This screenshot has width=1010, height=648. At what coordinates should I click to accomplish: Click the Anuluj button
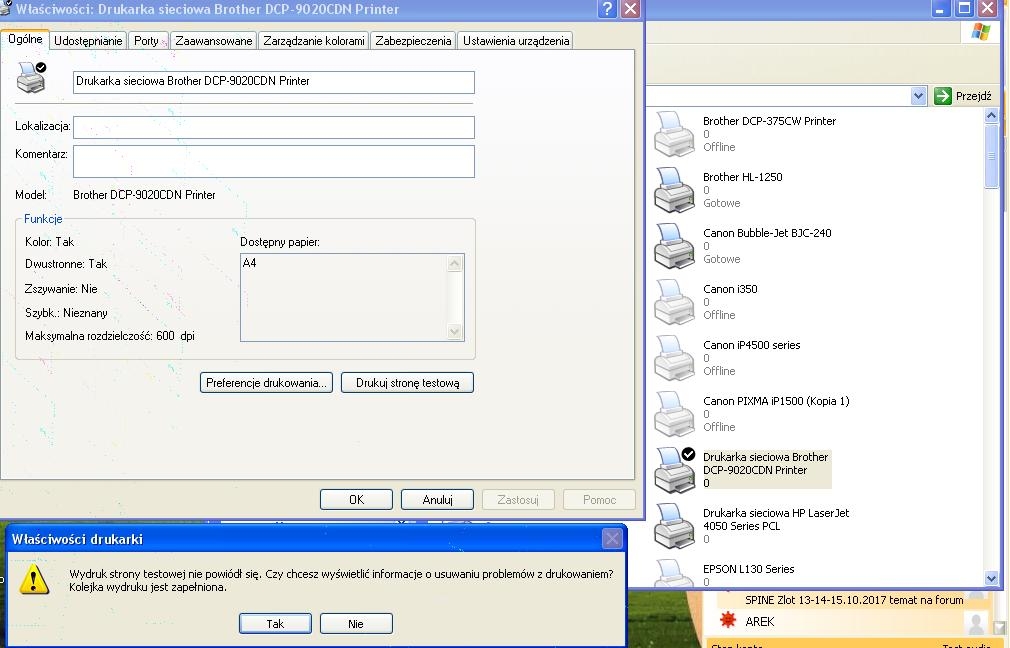click(437, 500)
